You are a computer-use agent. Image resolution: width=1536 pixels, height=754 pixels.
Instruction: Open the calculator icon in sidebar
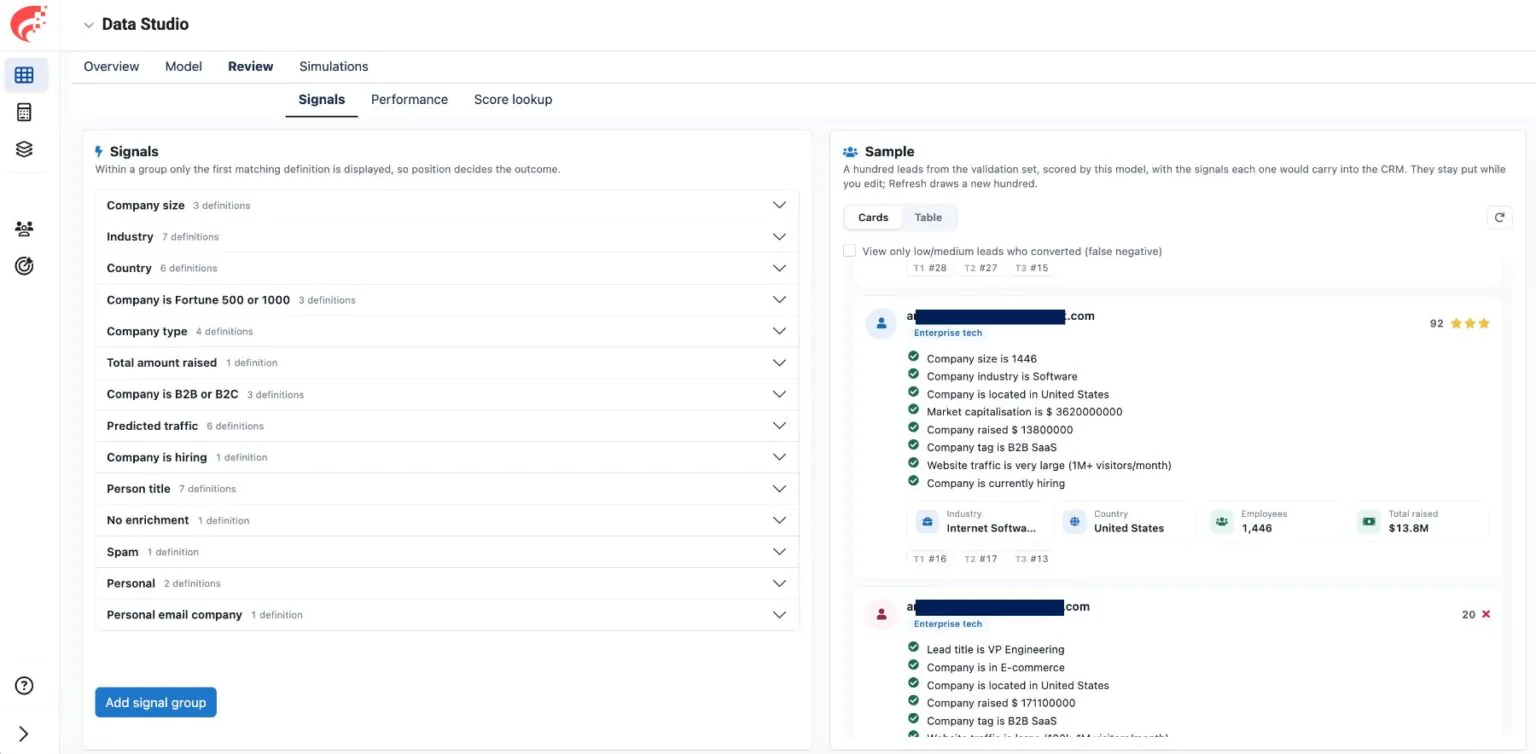24,112
